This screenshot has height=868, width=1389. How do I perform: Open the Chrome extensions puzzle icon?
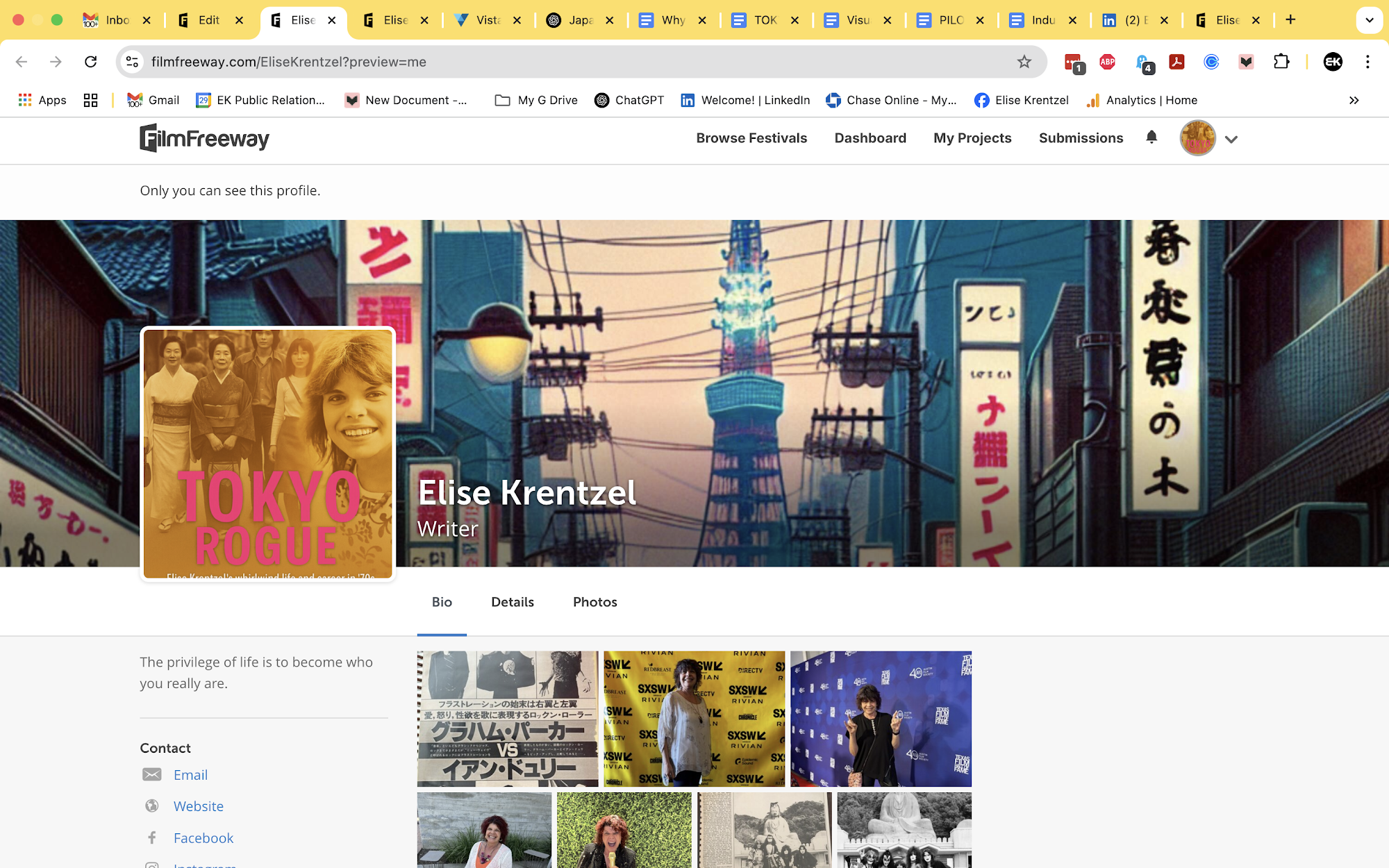(x=1281, y=62)
